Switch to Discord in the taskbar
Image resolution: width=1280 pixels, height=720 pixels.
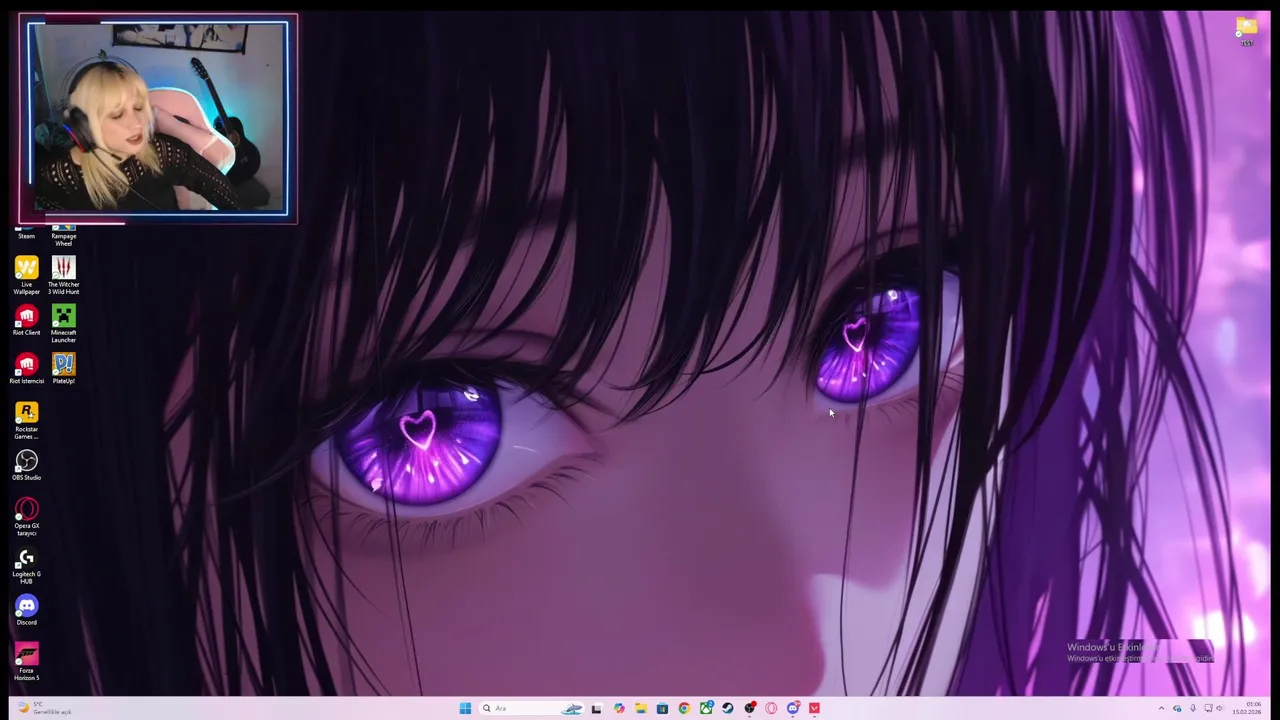point(793,708)
